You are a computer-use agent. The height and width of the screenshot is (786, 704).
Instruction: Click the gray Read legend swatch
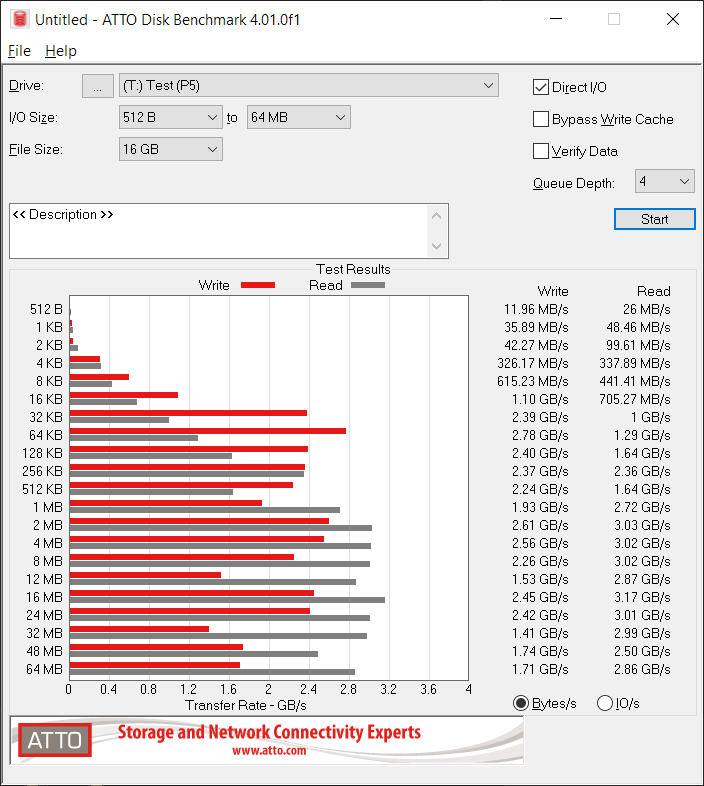tap(368, 285)
